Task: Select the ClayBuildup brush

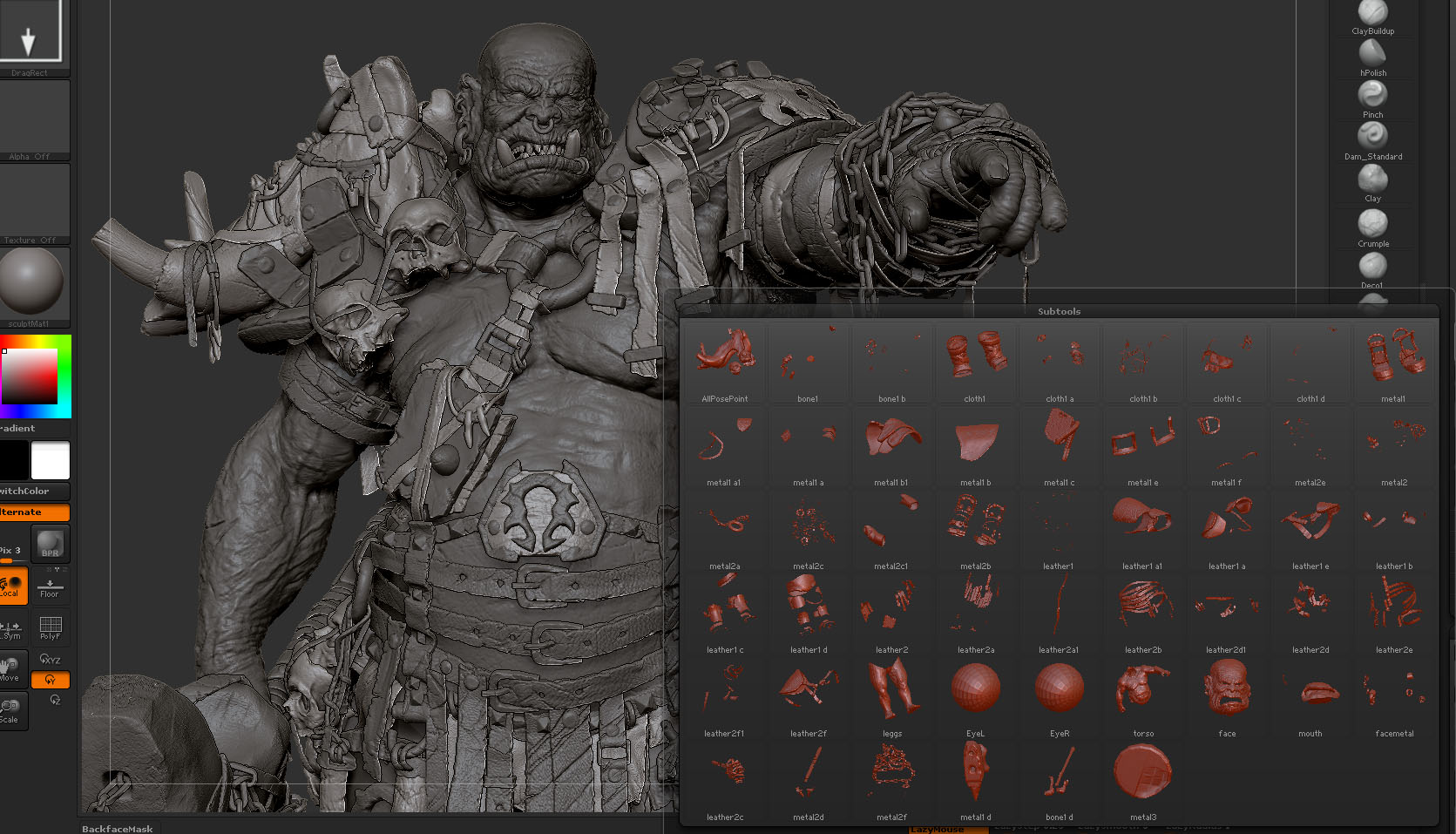Action: coord(1372,18)
